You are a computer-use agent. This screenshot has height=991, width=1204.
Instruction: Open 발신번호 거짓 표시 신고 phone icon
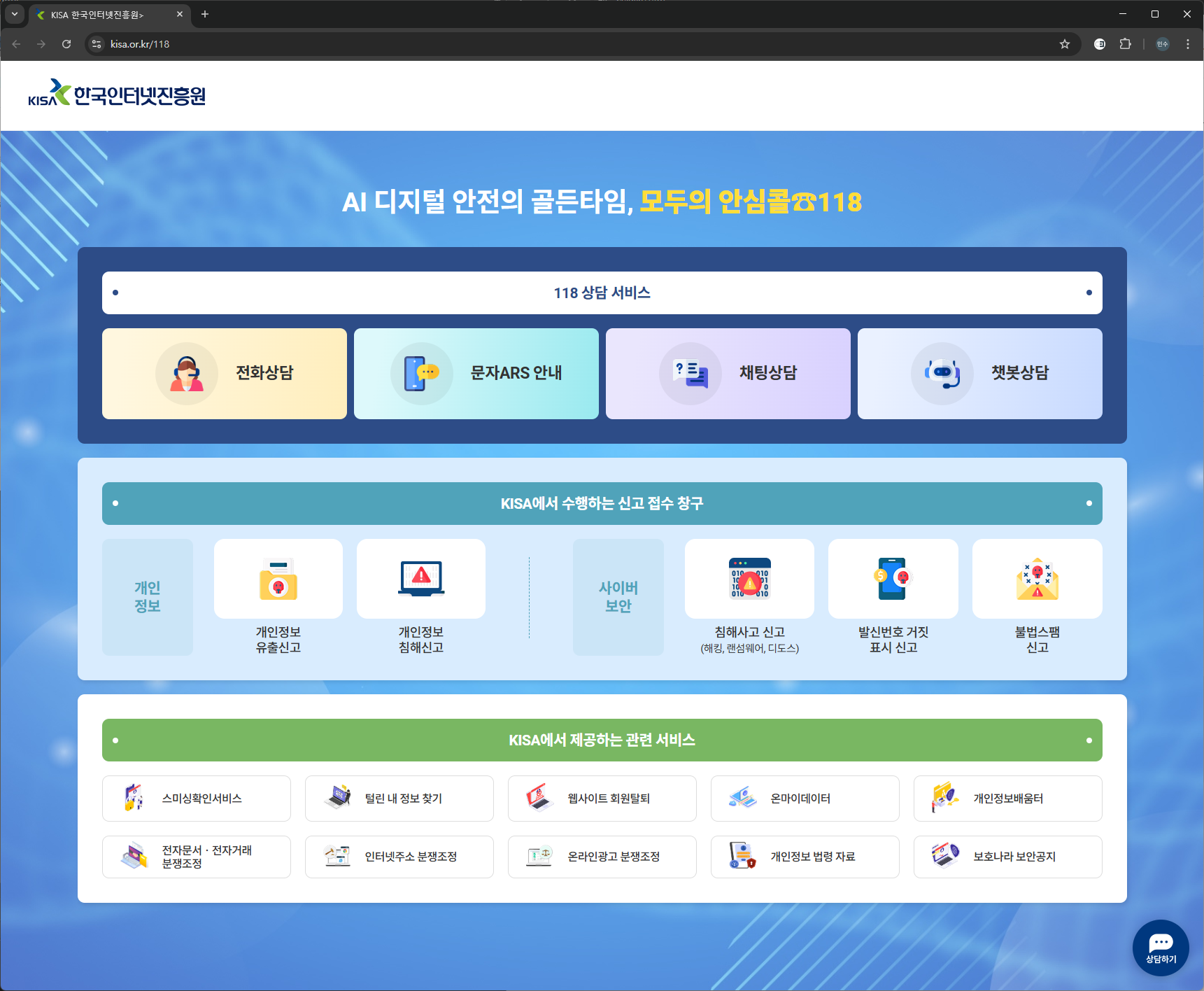coord(893,579)
